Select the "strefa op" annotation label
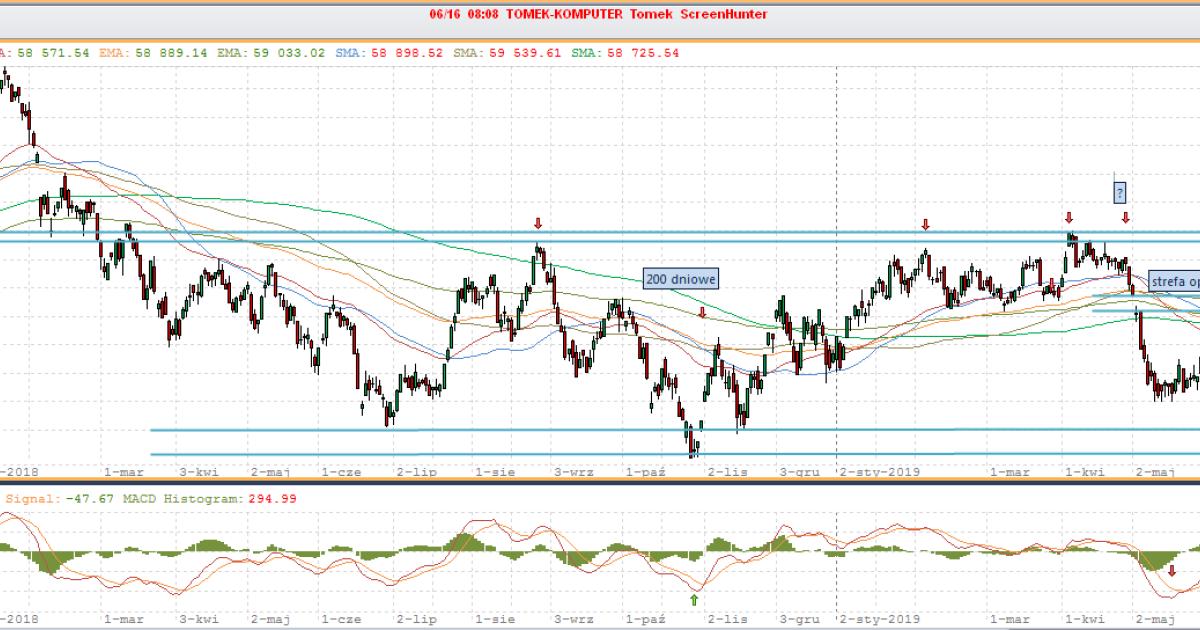1200x630 pixels. (1174, 281)
